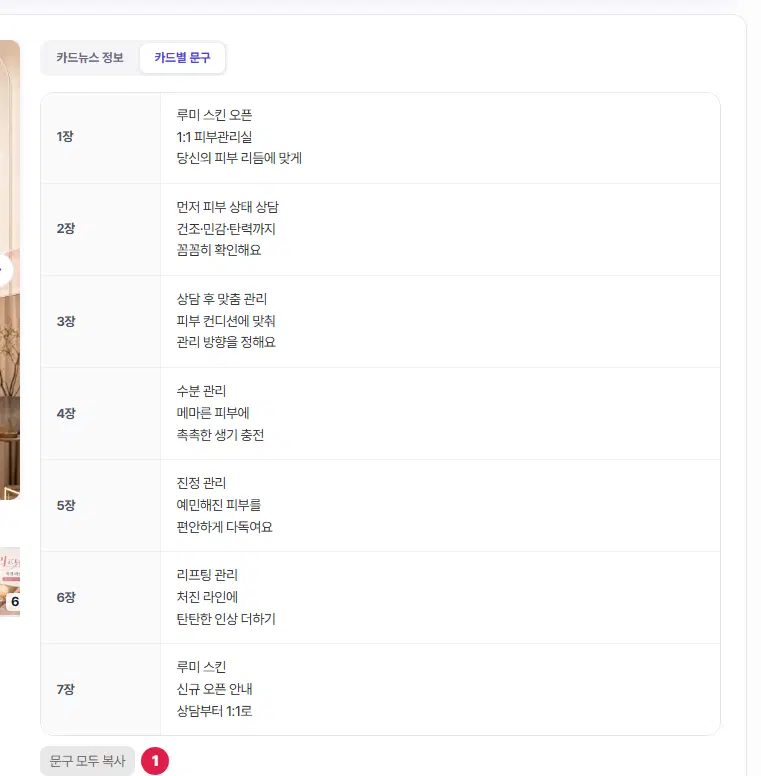The width and height of the screenshot is (761, 776).
Task: Open the card thumbnail numbered 6
Action: point(10,582)
